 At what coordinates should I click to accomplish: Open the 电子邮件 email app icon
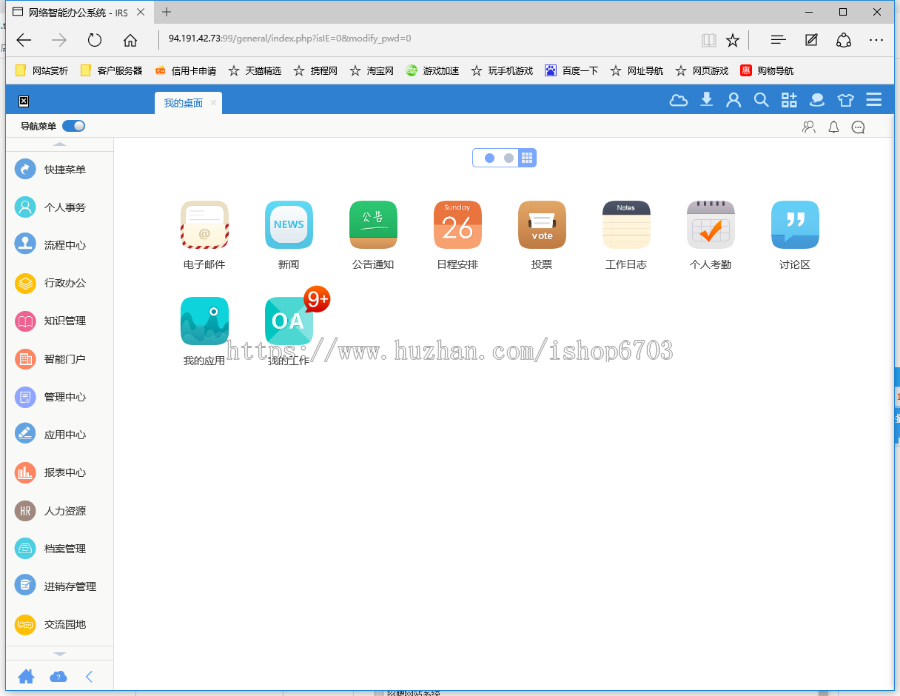(204, 225)
